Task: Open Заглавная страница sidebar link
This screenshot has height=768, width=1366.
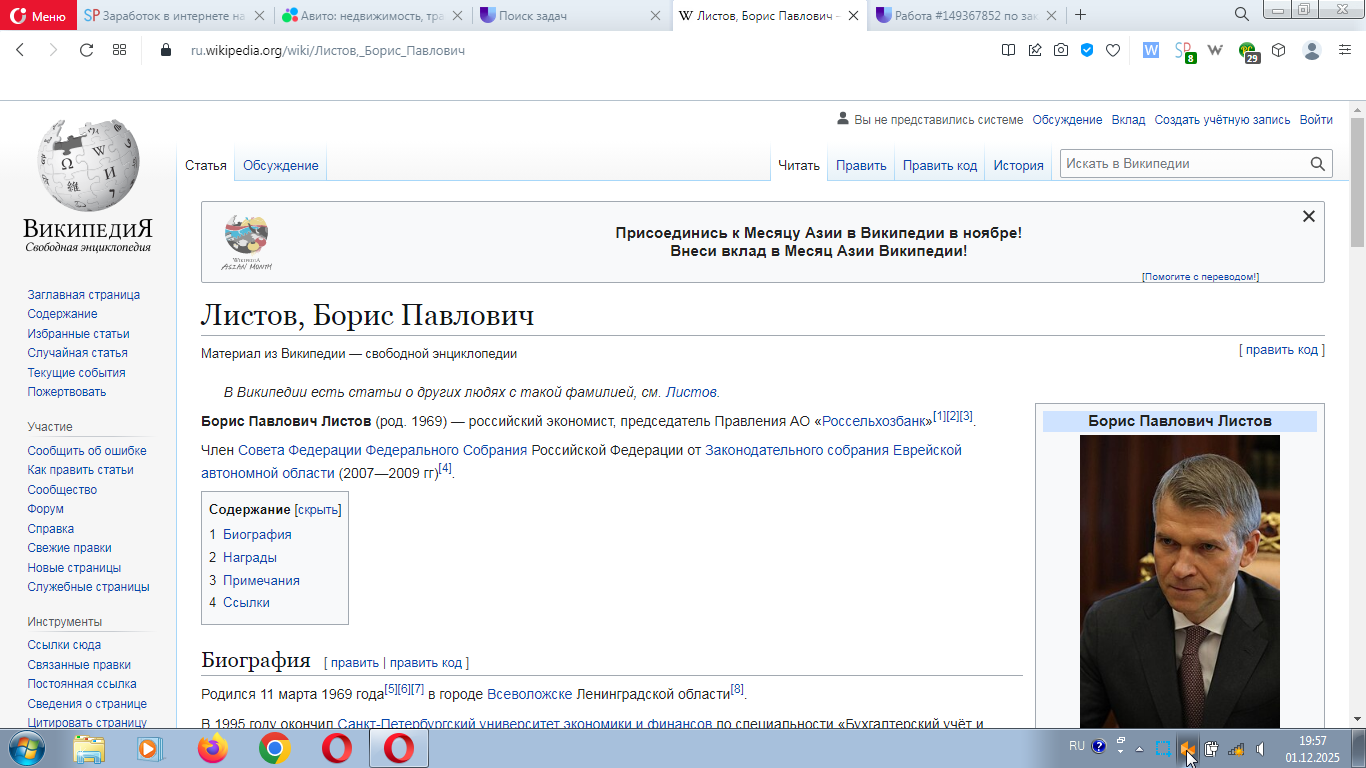Action: coord(84,295)
